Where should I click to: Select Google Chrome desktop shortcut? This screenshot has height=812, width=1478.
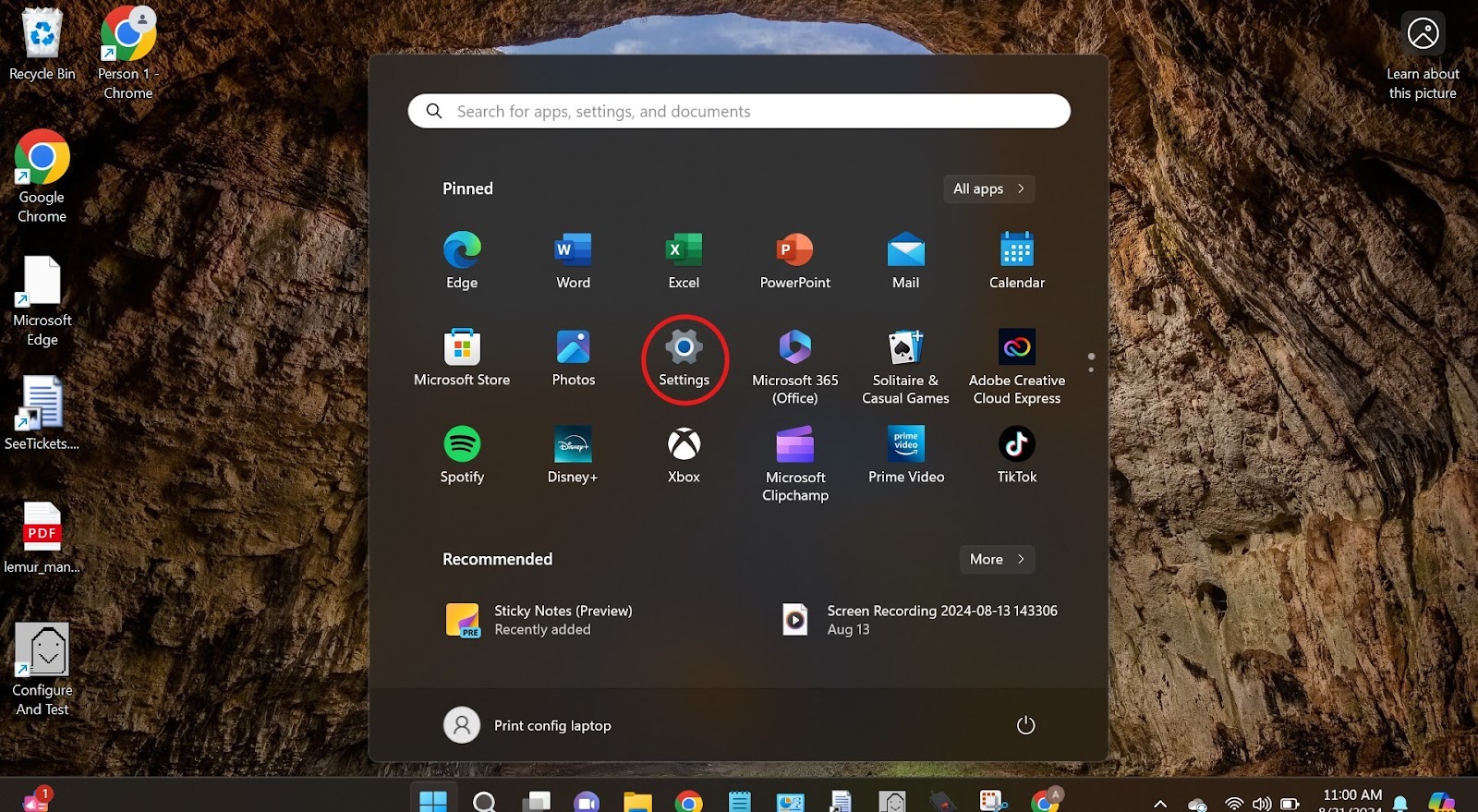[42, 176]
